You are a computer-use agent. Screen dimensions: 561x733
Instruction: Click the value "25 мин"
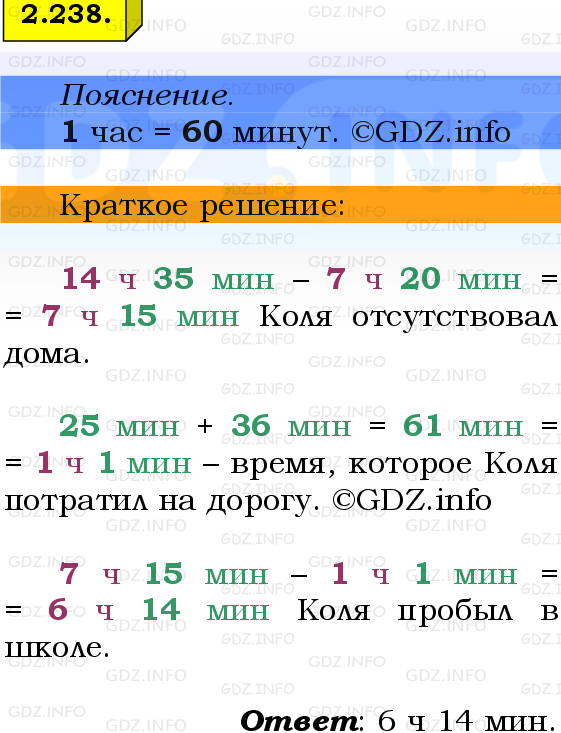(x=119, y=426)
